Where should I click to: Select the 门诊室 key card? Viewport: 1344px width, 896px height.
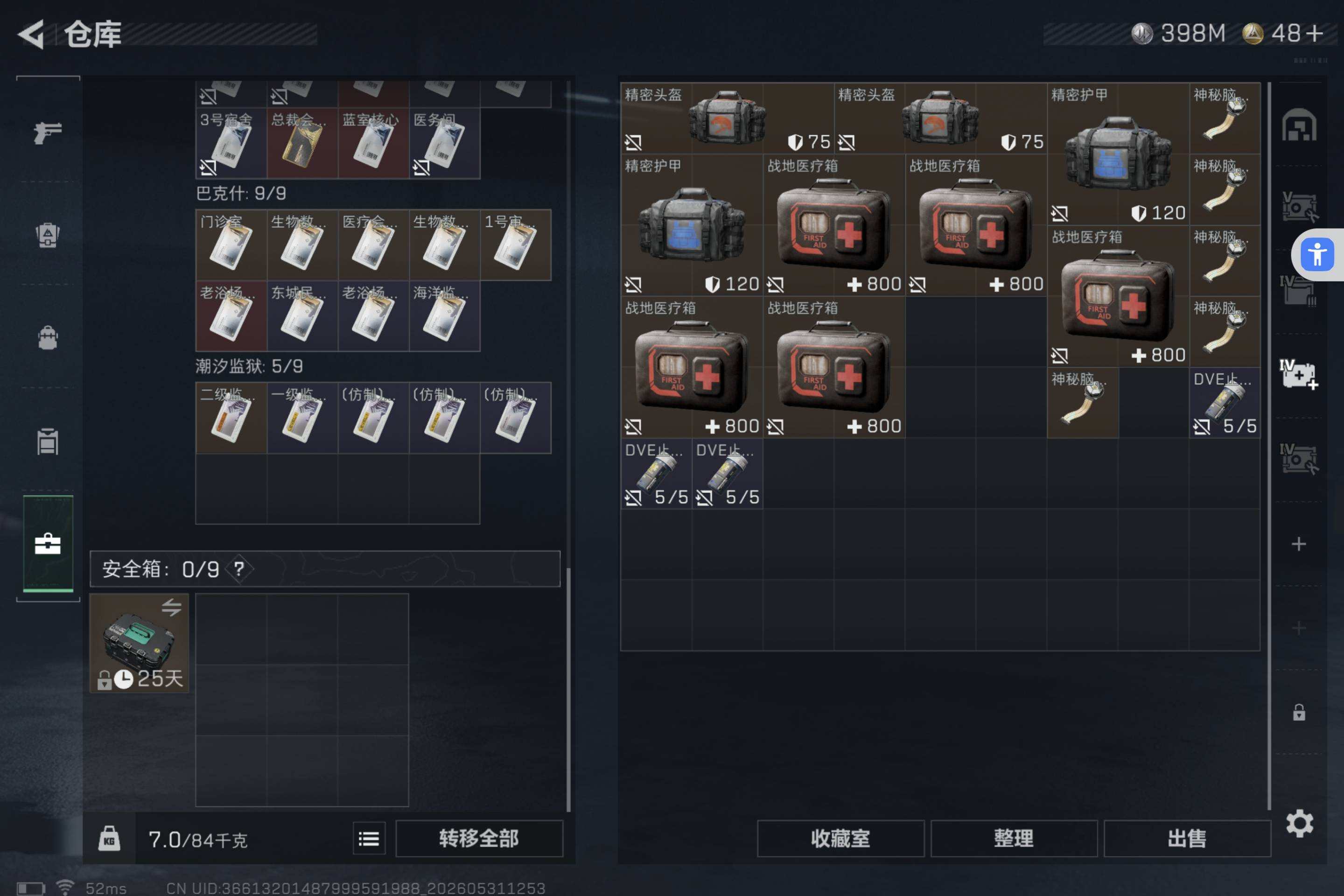click(231, 245)
